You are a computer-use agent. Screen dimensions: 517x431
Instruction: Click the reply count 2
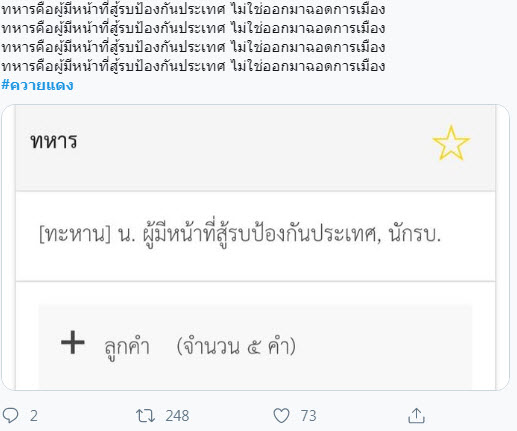(x=34, y=416)
